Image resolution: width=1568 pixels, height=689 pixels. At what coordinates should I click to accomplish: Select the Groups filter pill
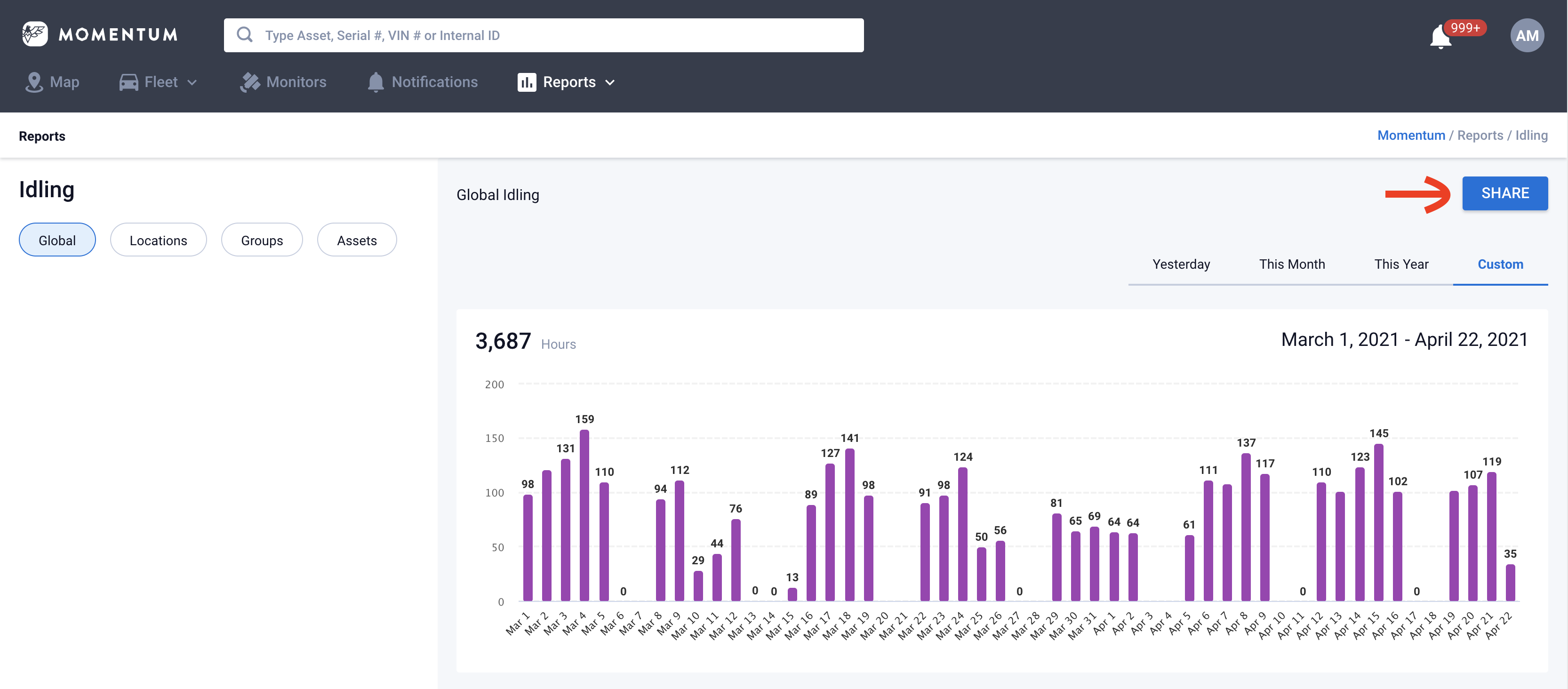[262, 240]
